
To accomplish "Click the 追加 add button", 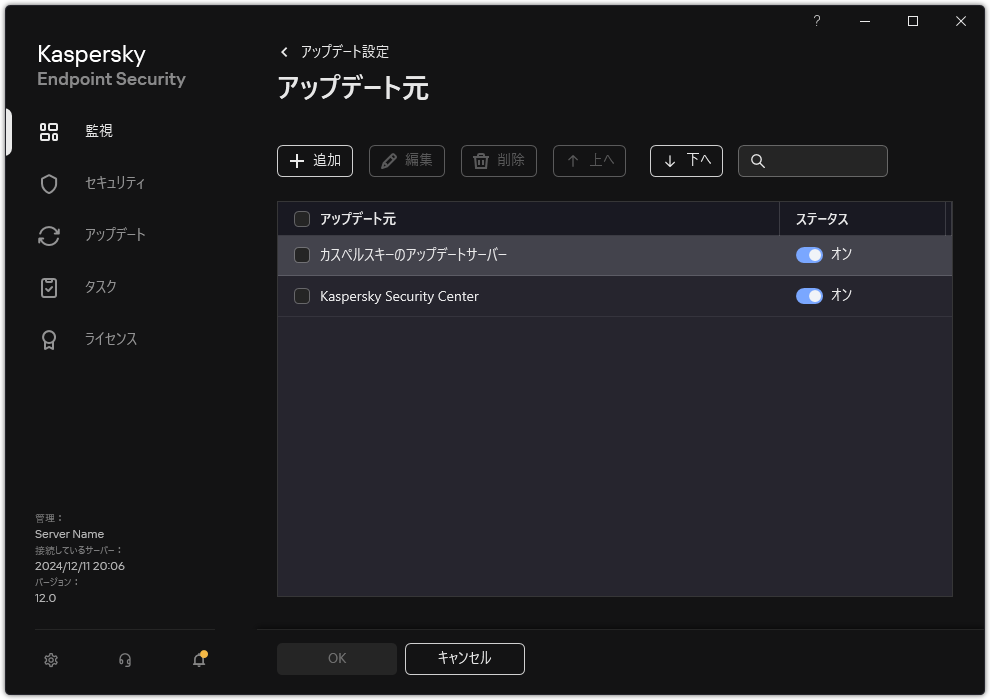I will (315, 160).
